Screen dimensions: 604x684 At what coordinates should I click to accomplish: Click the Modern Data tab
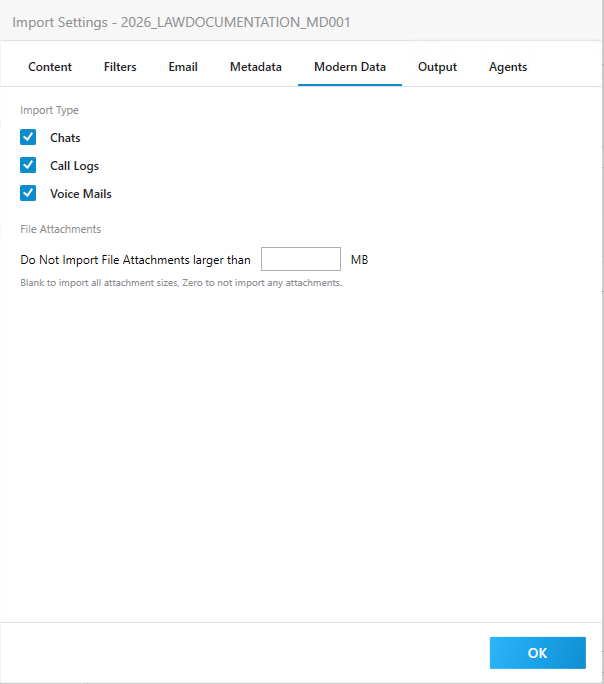coord(350,67)
